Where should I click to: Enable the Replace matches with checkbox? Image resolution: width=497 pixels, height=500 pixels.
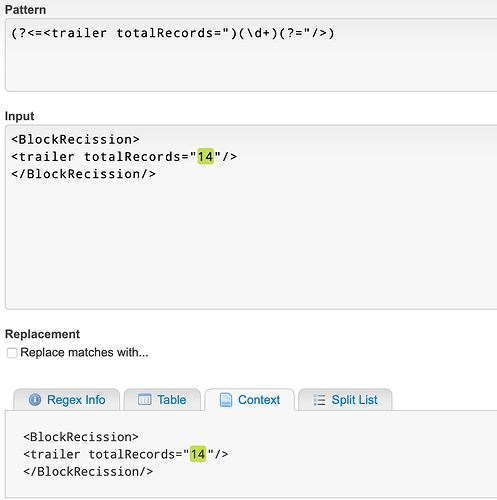[12, 353]
